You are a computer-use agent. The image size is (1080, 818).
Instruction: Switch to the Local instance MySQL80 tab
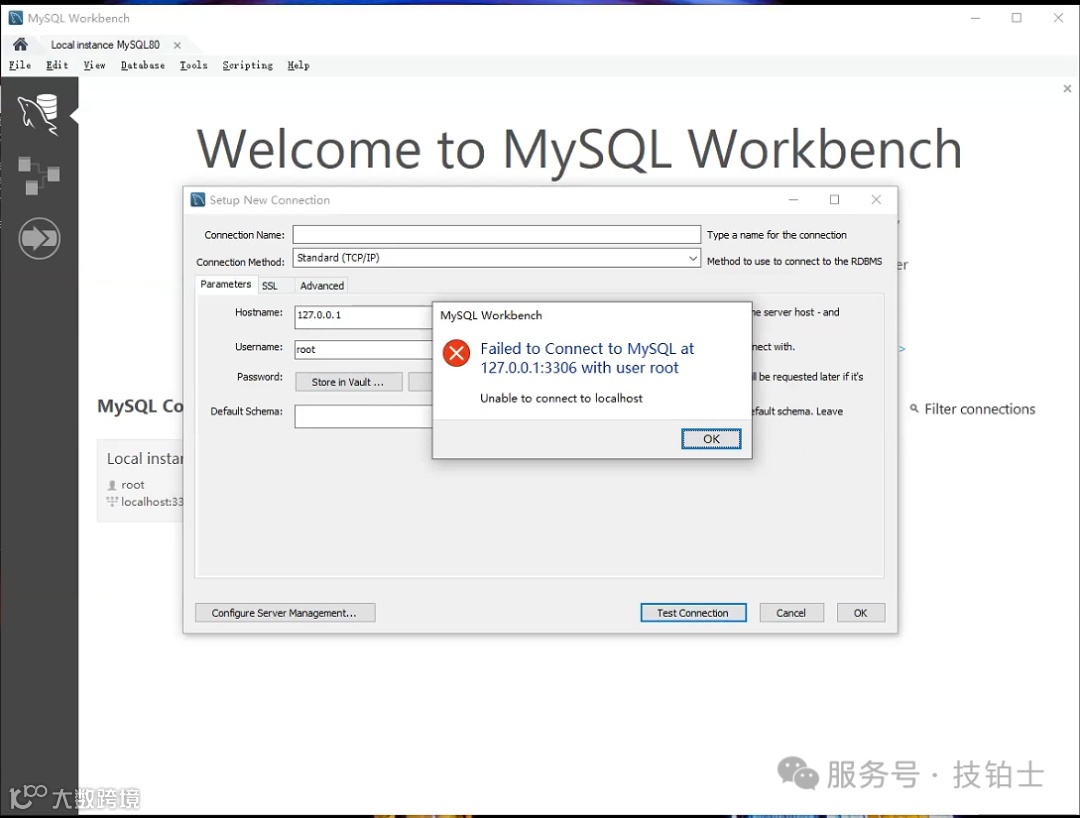105,45
